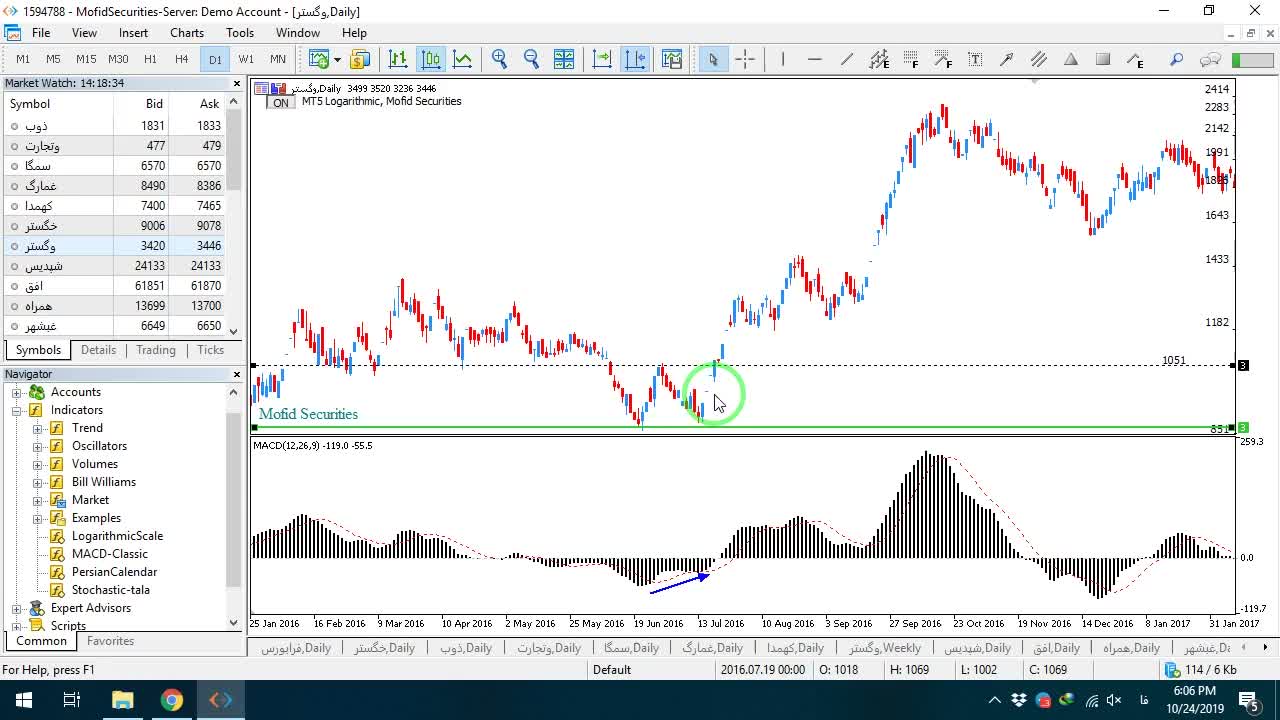Select the vertical line tool
This screenshot has height=720, width=1280.
click(x=783, y=59)
